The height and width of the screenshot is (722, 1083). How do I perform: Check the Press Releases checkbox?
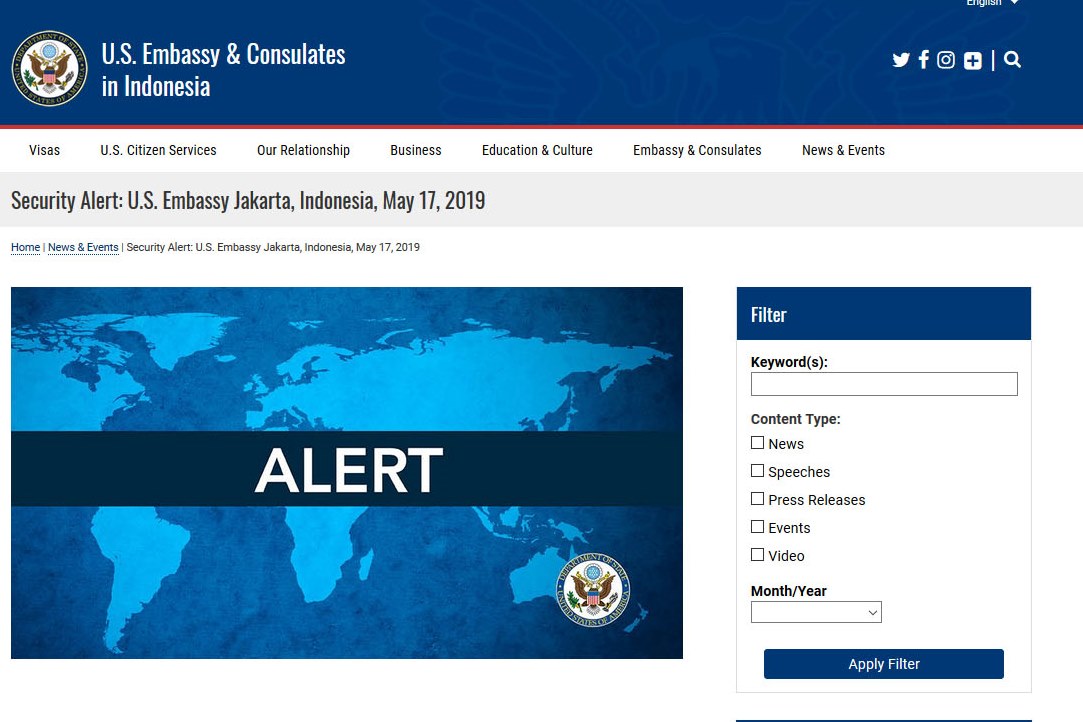pyautogui.click(x=758, y=499)
